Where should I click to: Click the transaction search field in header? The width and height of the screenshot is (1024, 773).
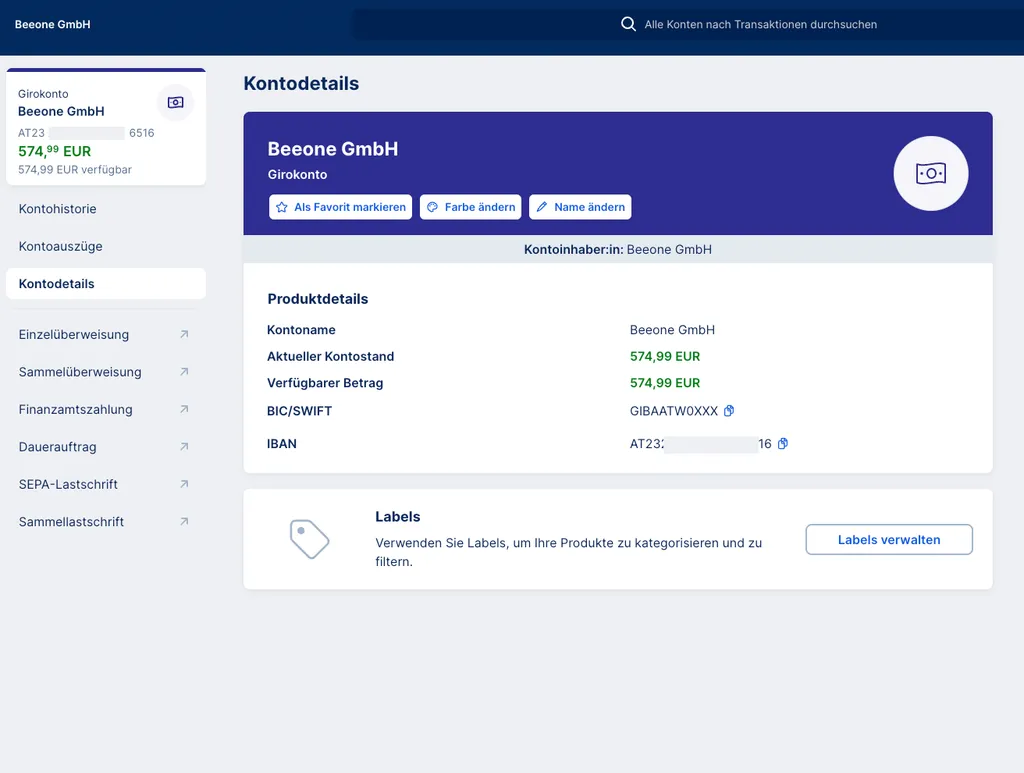[x=760, y=24]
